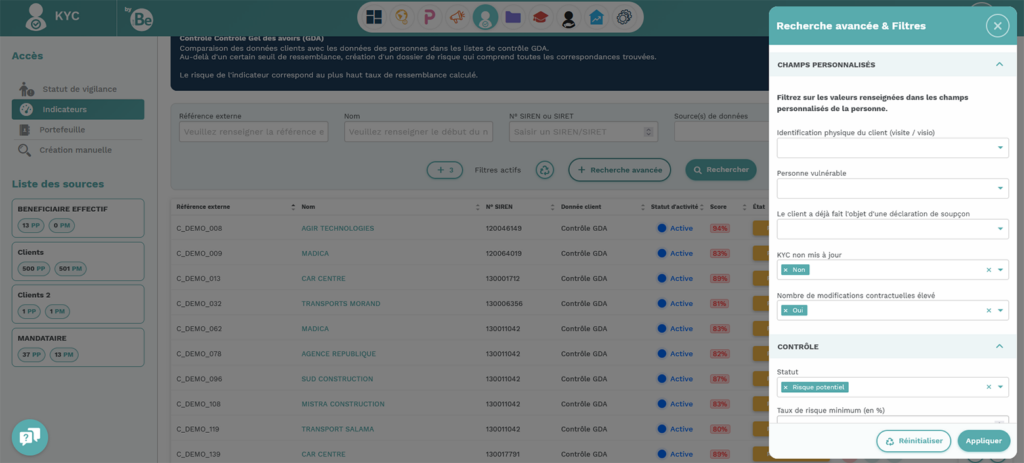The height and width of the screenshot is (463, 1024).
Task: Select the red graduation cap icon
Action: (540, 17)
